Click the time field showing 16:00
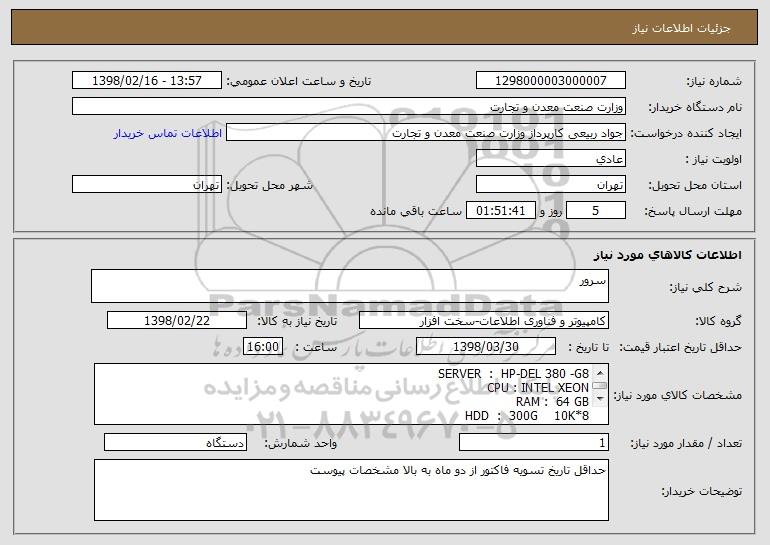Screen dimensions: 770x545 [x=263, y=346]
